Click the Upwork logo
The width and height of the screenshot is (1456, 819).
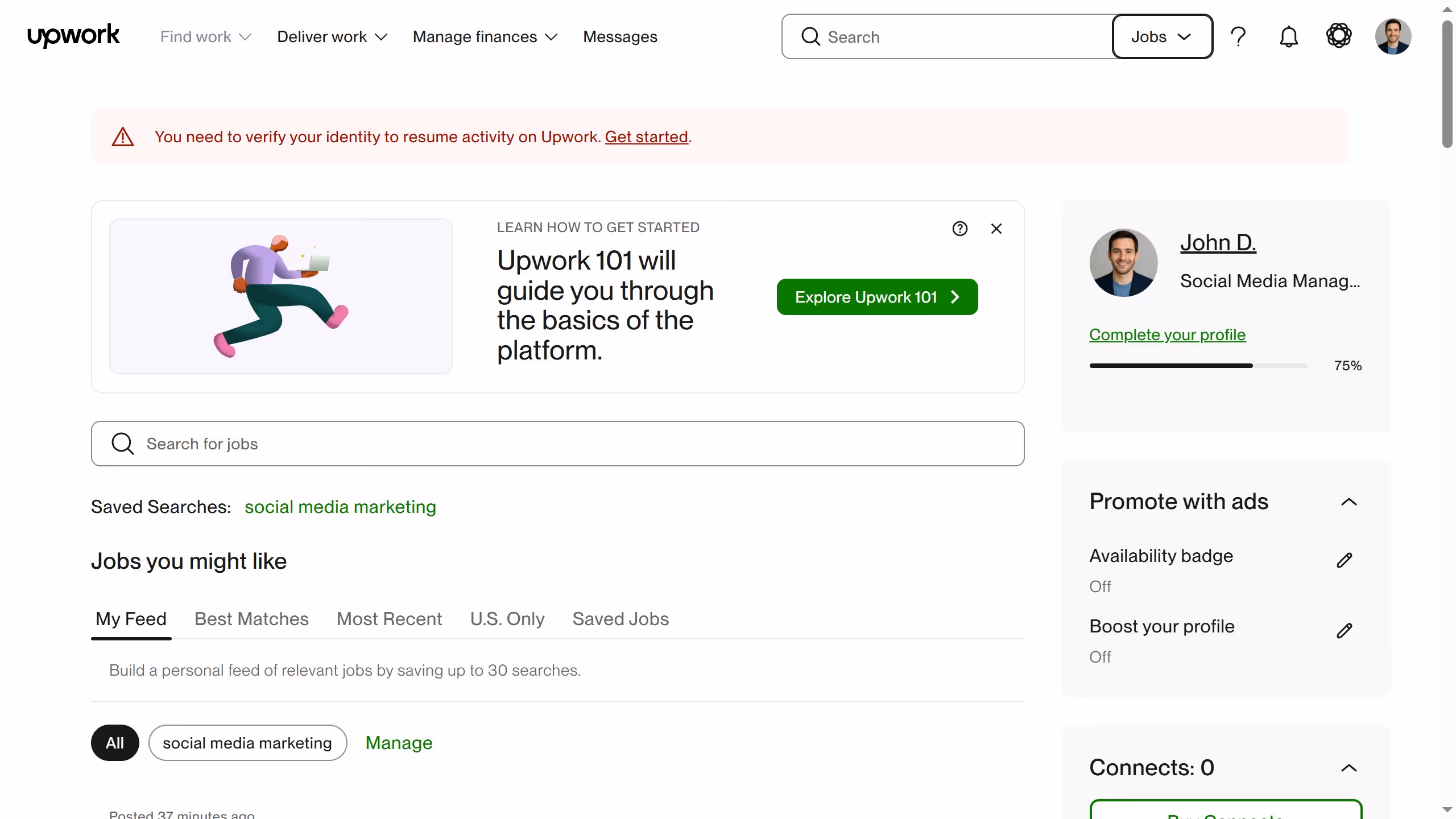pyautogui.click(x=73, y=35)
